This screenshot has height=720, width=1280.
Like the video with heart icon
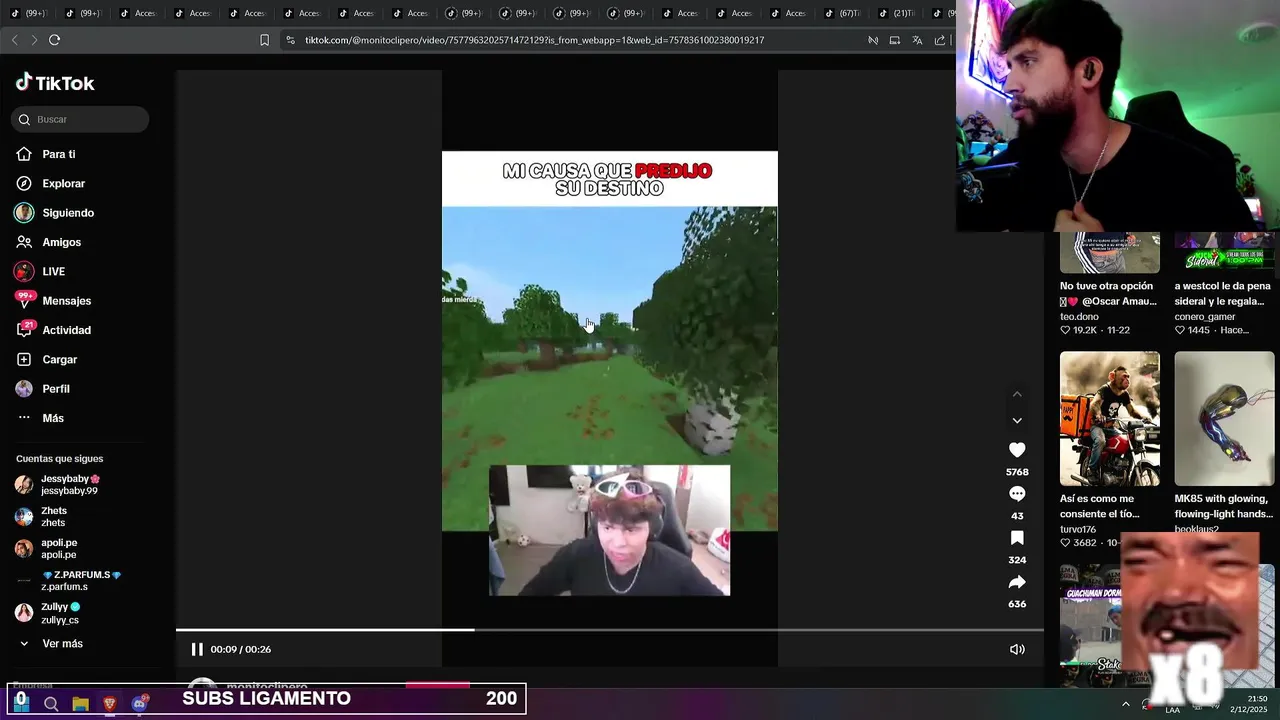(1017, 450)
